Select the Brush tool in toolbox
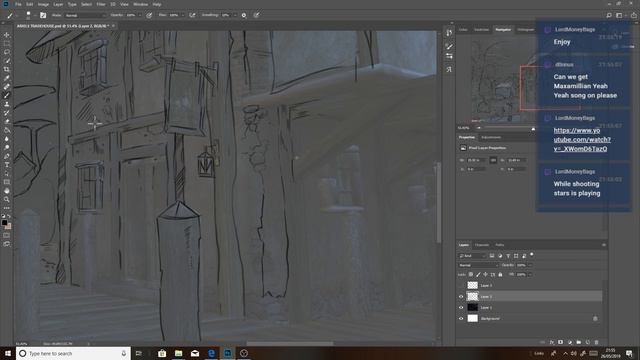 pyautogui.click(x=7, y=95)
